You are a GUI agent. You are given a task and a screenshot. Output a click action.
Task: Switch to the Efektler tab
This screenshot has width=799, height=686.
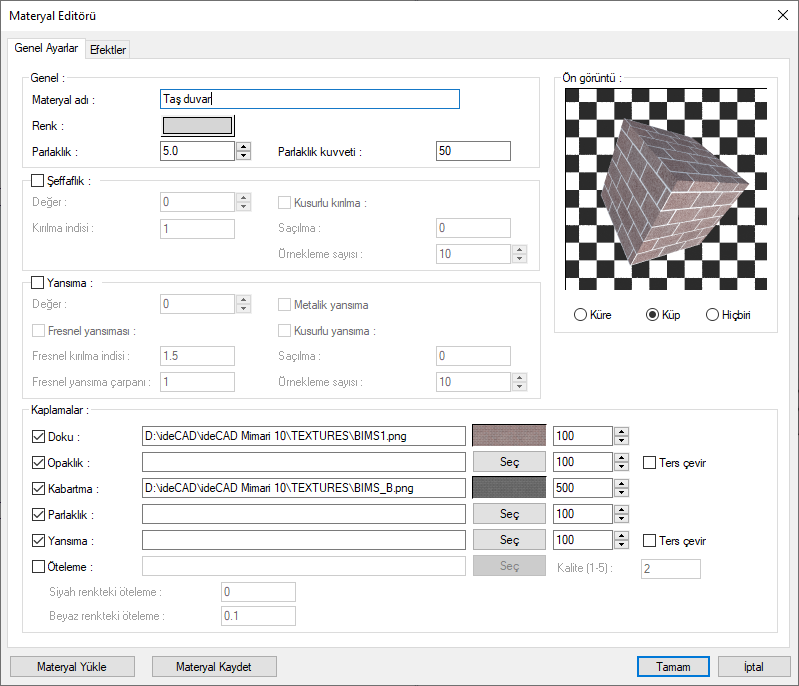108,50
